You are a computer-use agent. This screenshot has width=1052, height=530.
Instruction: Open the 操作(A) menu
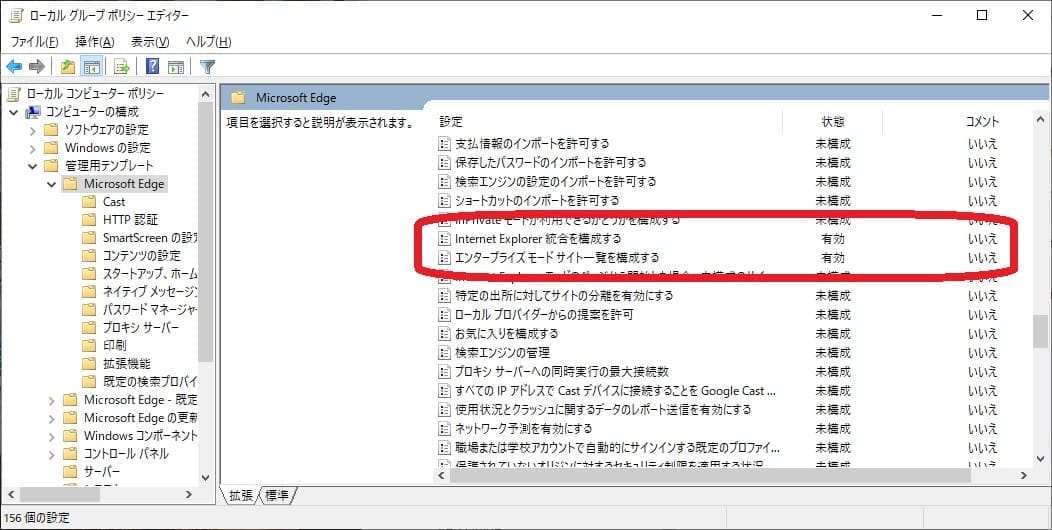pyautogui.click(x=95, y=42)
